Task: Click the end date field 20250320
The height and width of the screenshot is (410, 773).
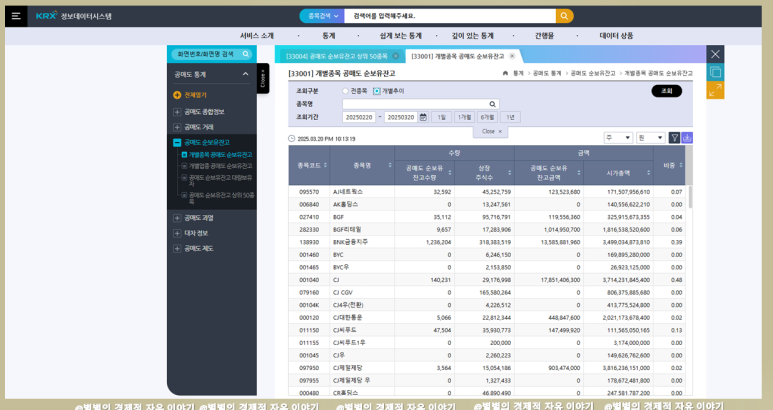Action: coord(401,117)
